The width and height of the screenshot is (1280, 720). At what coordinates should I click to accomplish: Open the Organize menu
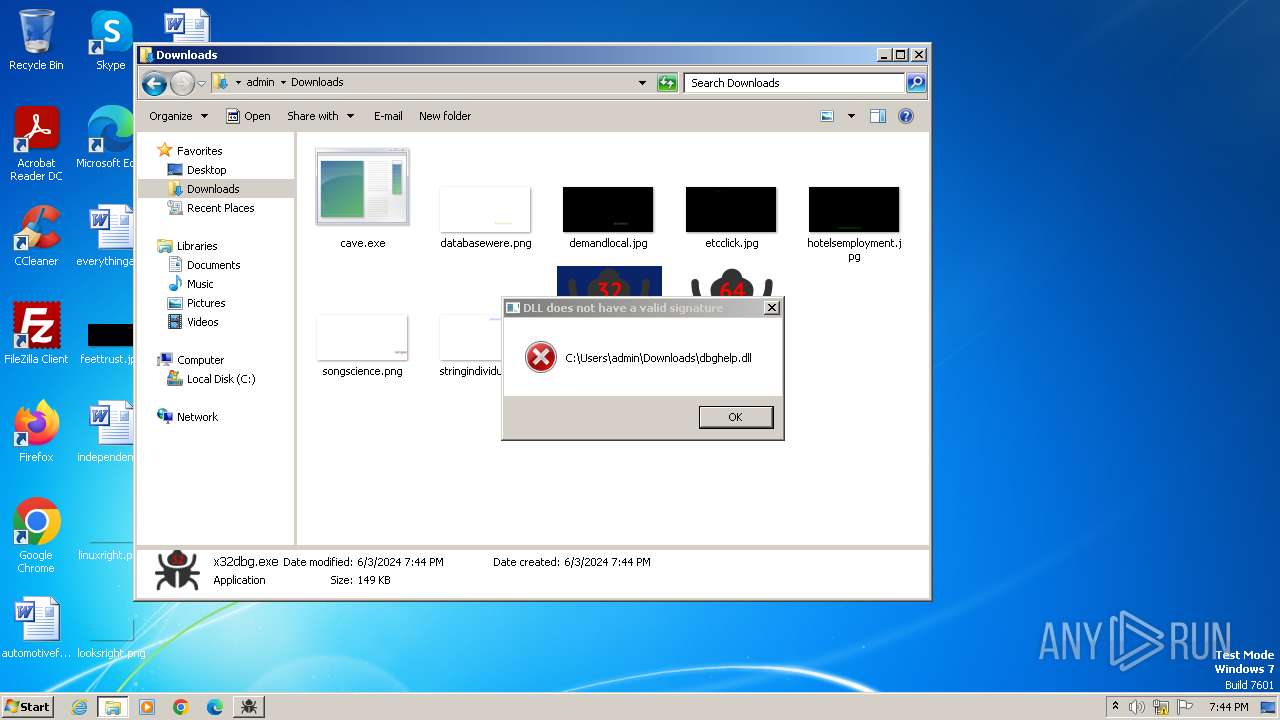pyautogui.click(x=178, y=116)
